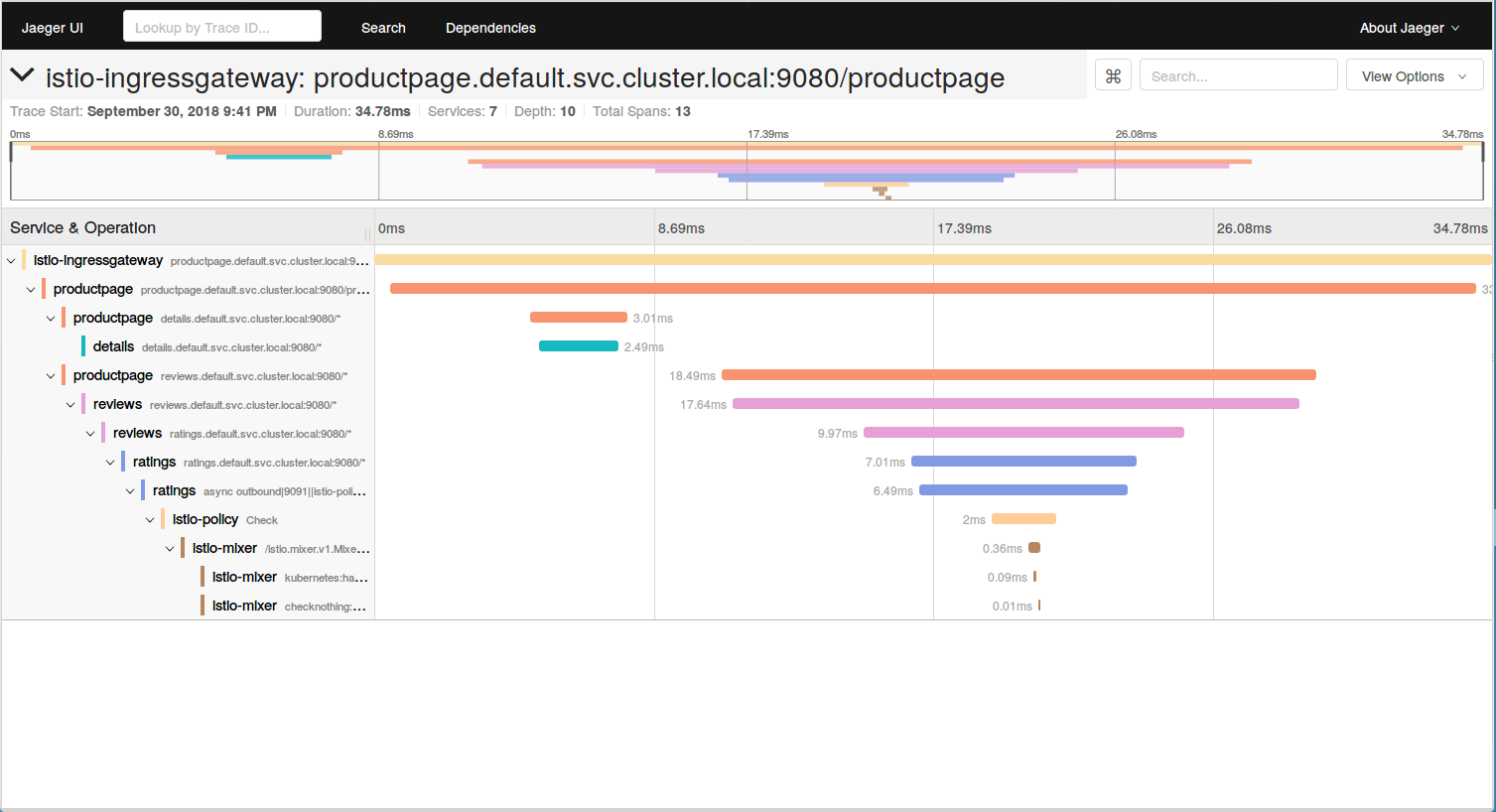Open View Options dropdown
This screenshot has height=812, width=1496.
1415,76
